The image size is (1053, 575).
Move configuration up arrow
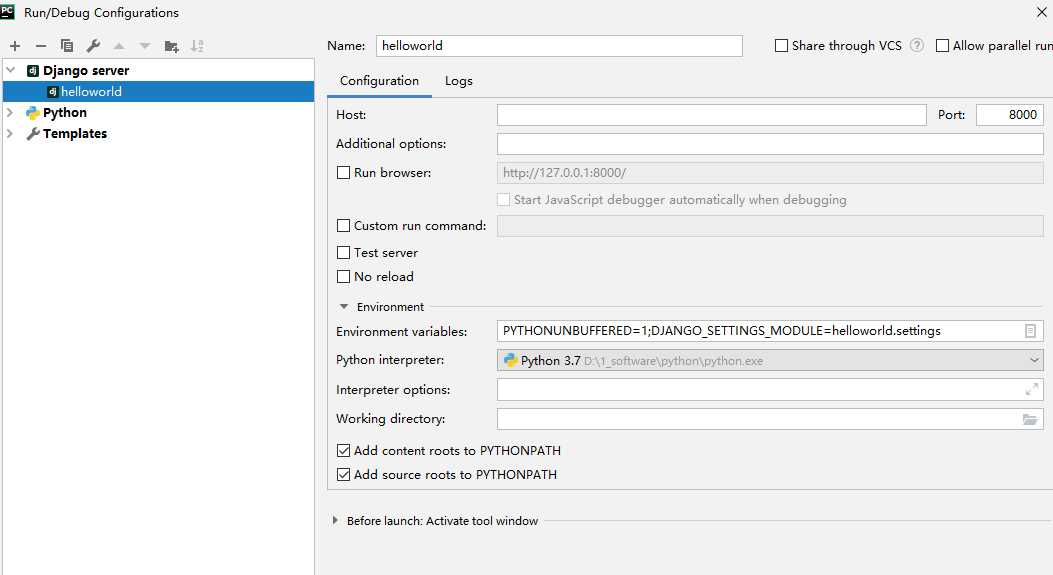pyautogui.click(x=119, y=46)
